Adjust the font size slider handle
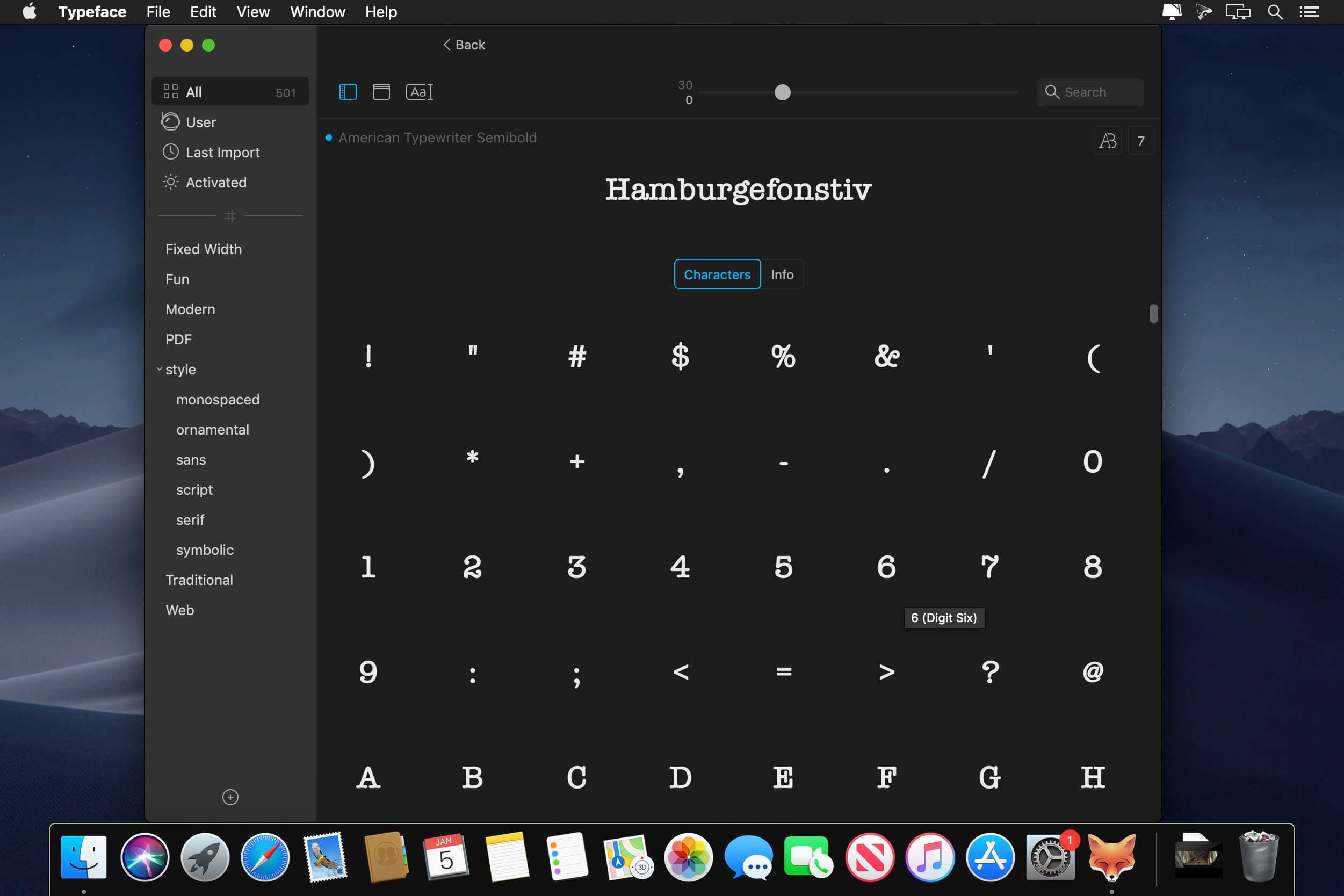 pos(782,92)
